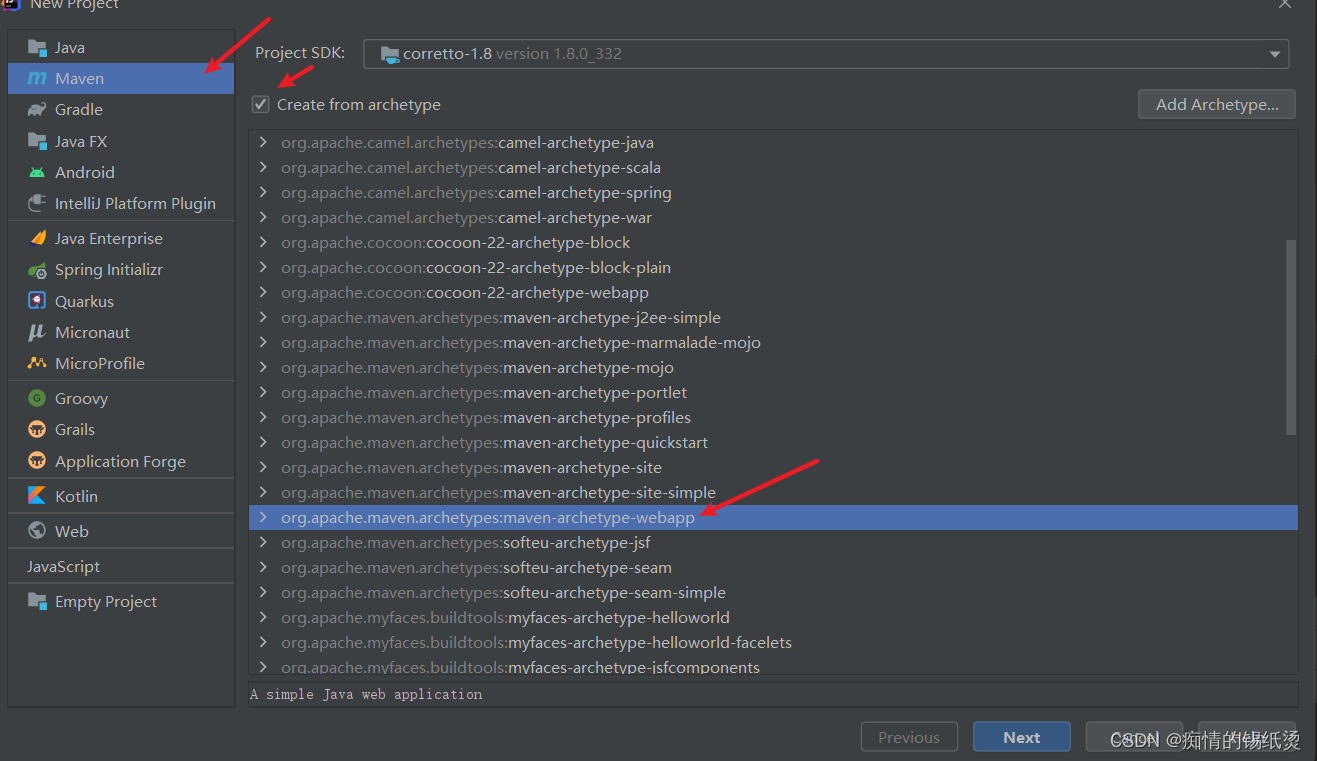Select camel-archetype-spring row

(773, 192)
